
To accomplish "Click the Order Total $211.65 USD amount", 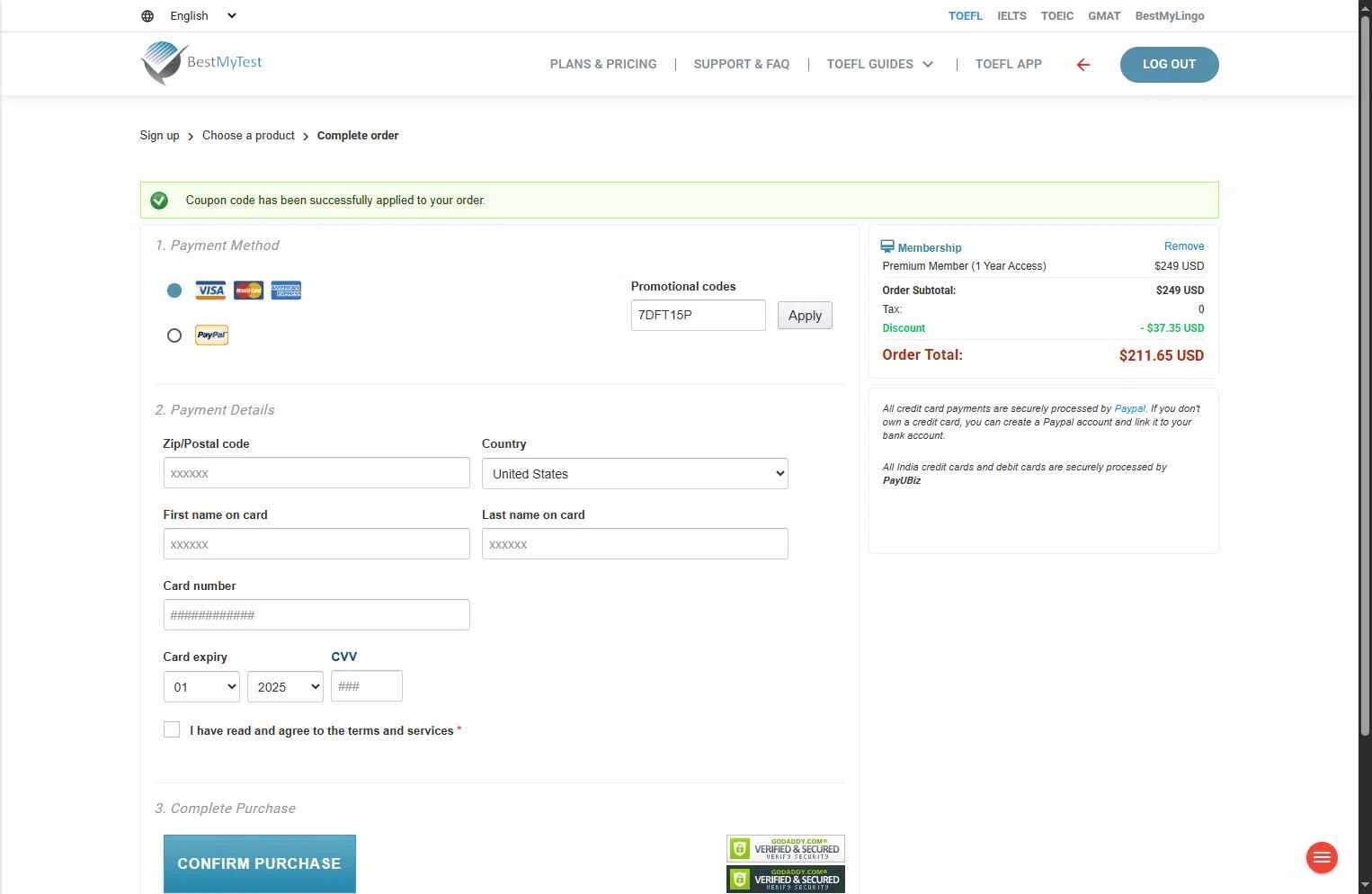I will click(x=1162, y=355).
